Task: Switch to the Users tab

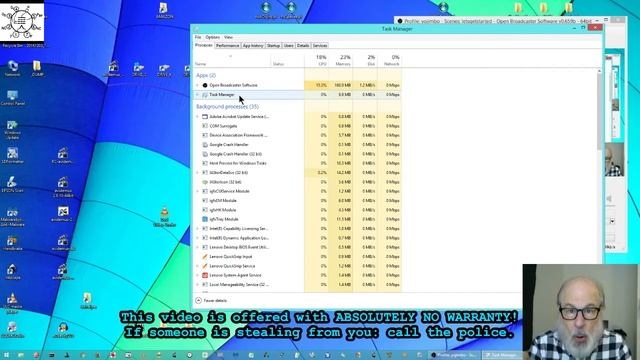Action: tap(289, 46)
